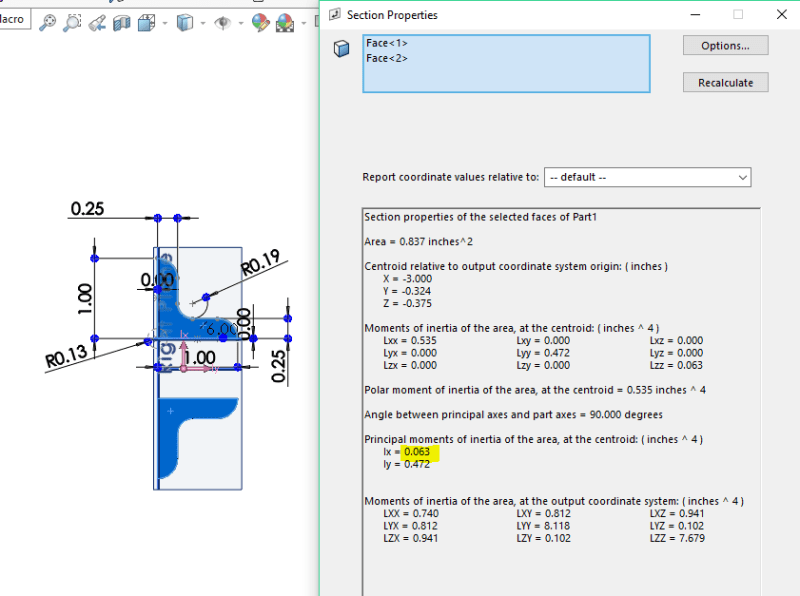Viewport: 800px width, 596px height.
Task: Select the top 0.25 width dimension
Action: [x=87, y=208]
